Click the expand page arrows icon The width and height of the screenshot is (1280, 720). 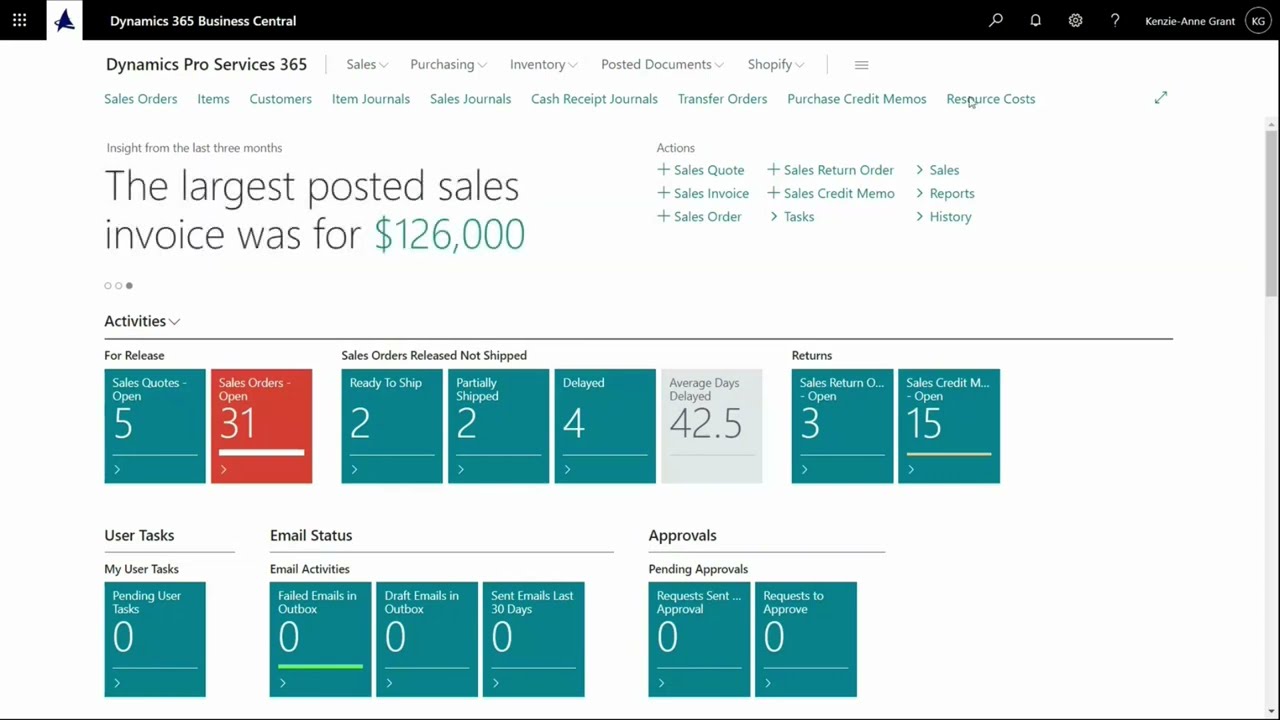pos(1160,98)
